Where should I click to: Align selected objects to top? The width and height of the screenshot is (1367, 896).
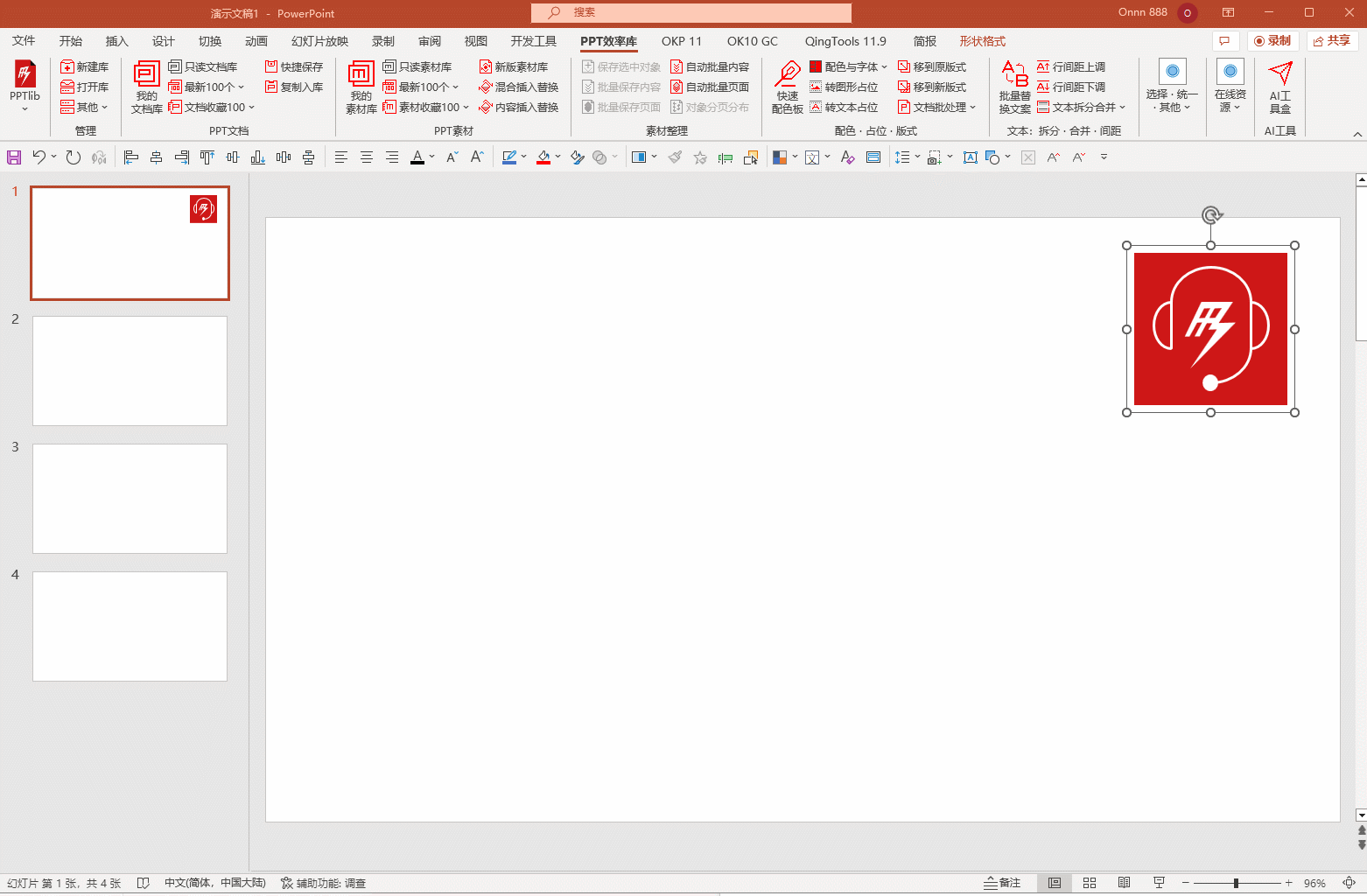point(207,157)
